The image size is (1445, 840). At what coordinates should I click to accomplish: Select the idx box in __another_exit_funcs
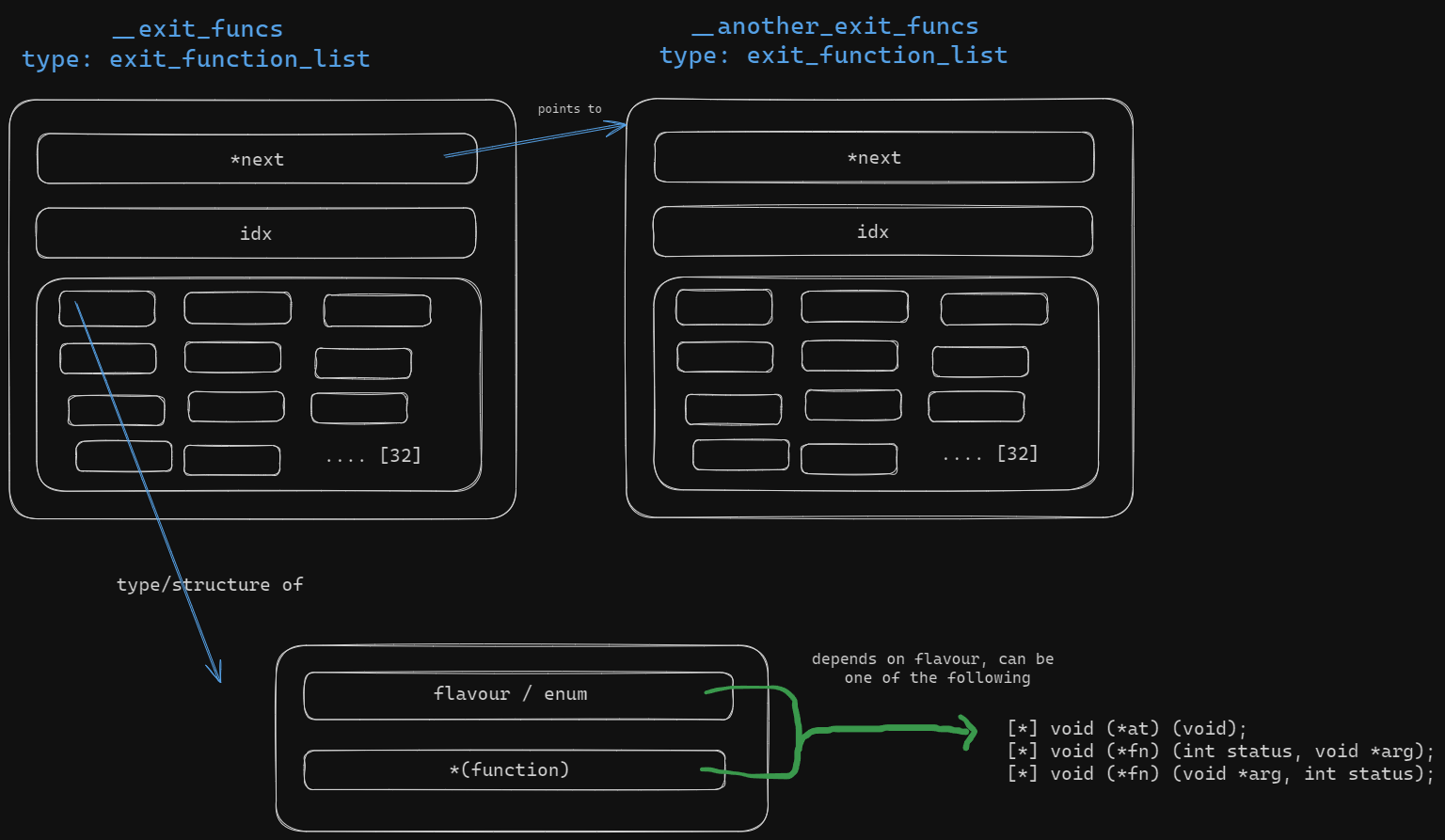point(873,232)
